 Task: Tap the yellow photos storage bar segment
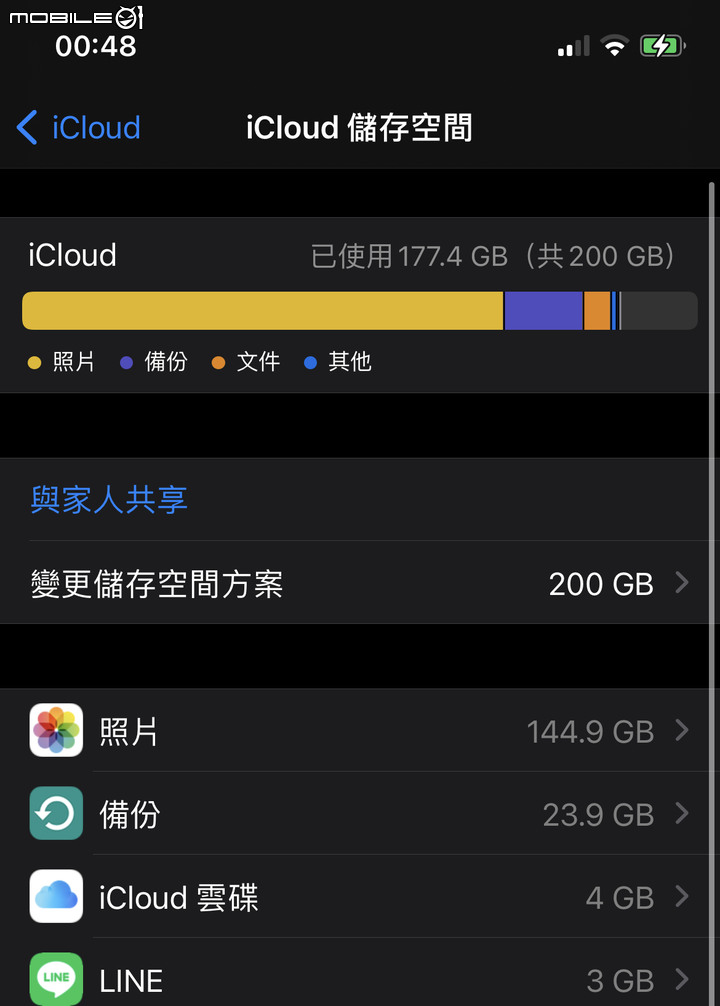262,311
